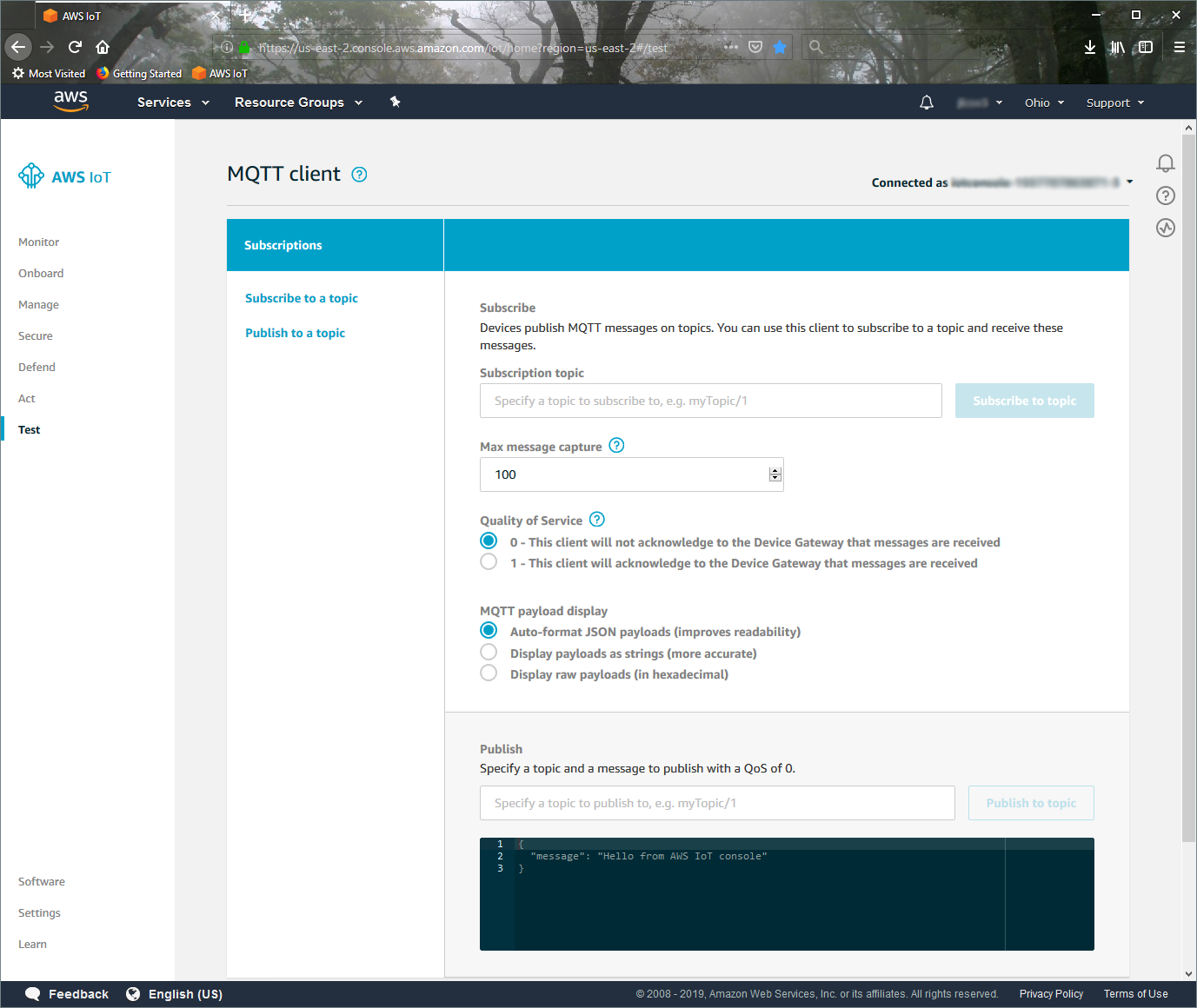The image size is (1197, 1008).
Task: Open Monitor in left navigation
Action: [39, 242]
